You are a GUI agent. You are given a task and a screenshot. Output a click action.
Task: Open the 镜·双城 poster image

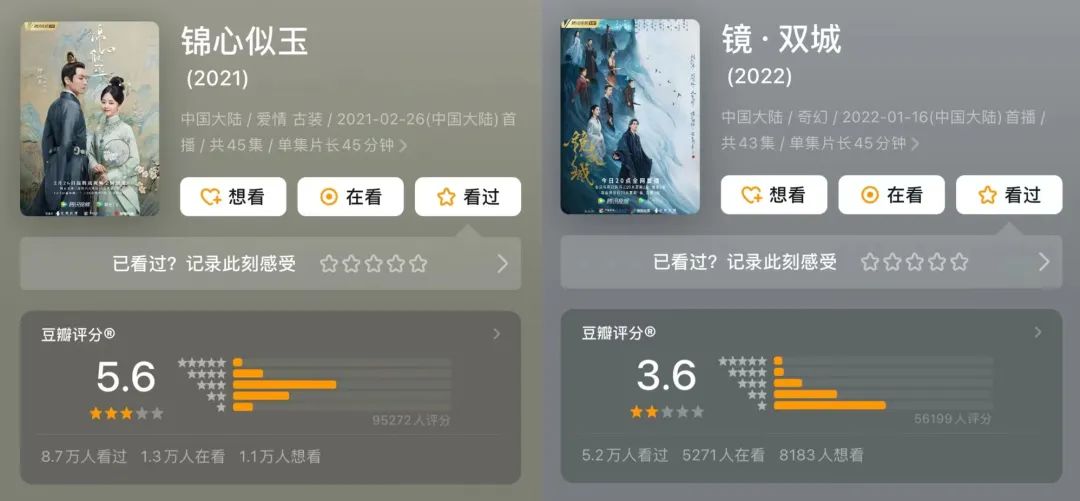tap(630, 116)
